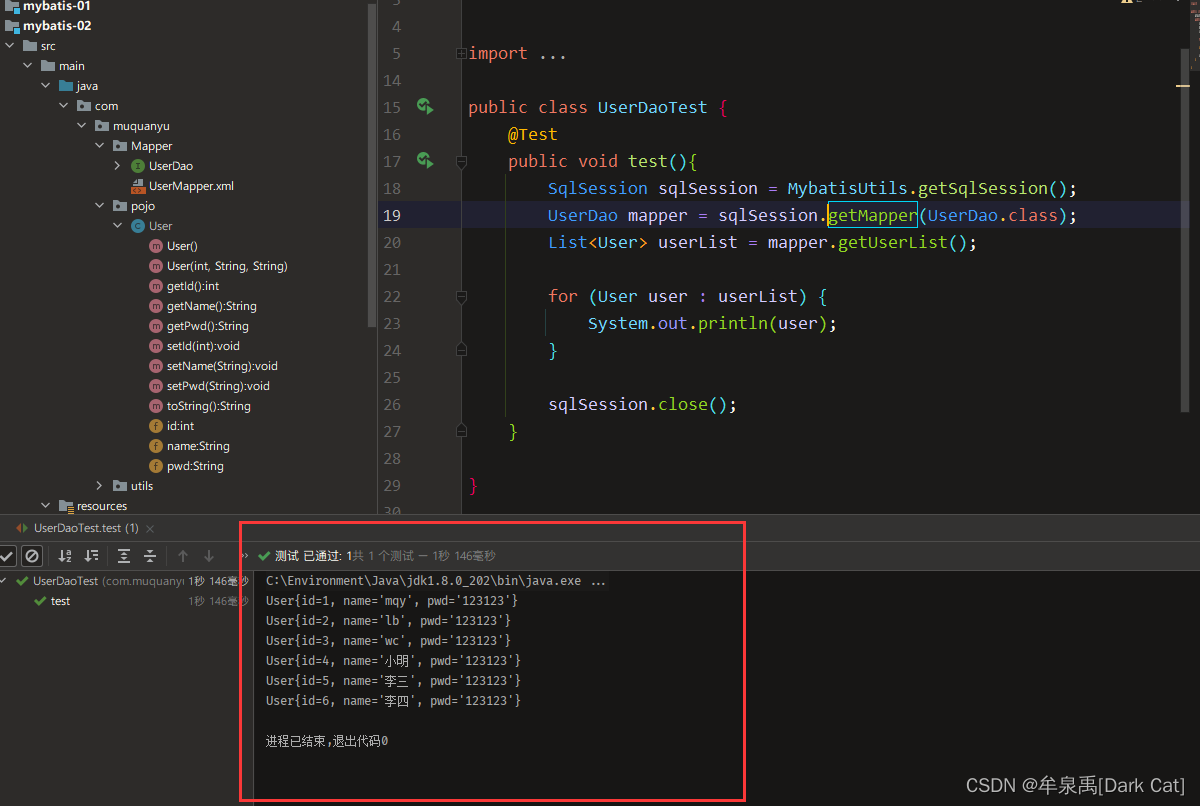
Task: Select the mybatis-01 module
Action: click(x=57, y=6)
